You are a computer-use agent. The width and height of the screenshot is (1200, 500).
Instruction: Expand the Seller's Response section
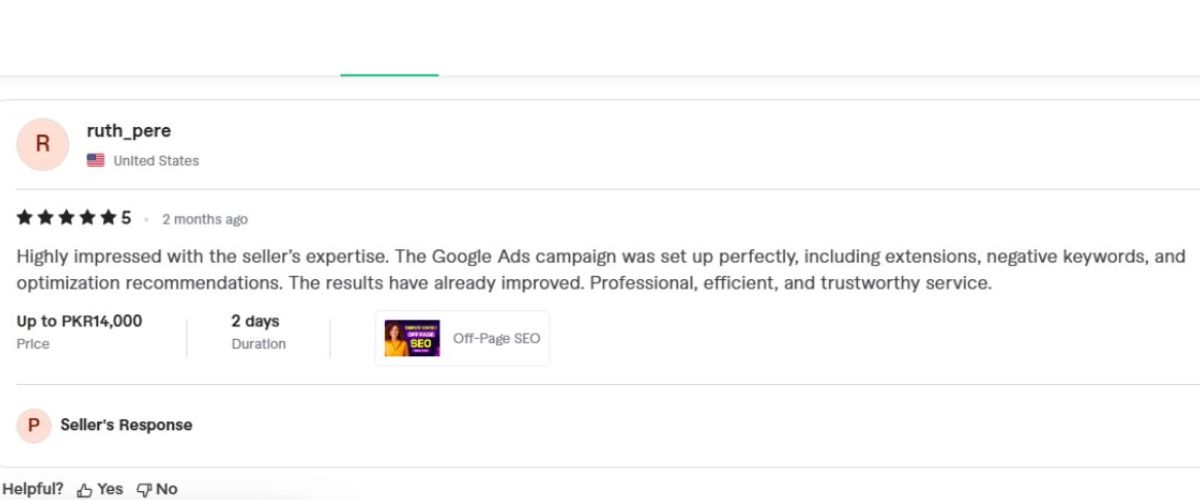pos(126,425)
